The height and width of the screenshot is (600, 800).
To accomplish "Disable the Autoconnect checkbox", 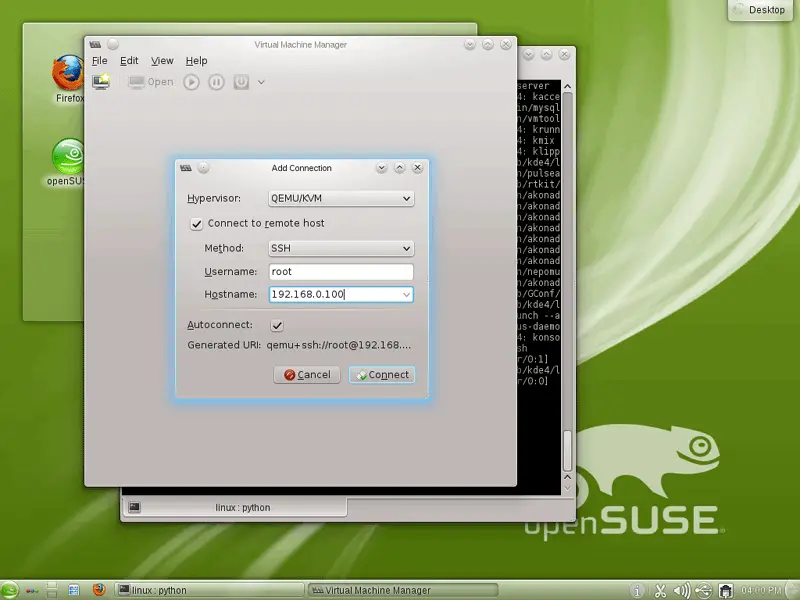I will (x=277, y=325).
